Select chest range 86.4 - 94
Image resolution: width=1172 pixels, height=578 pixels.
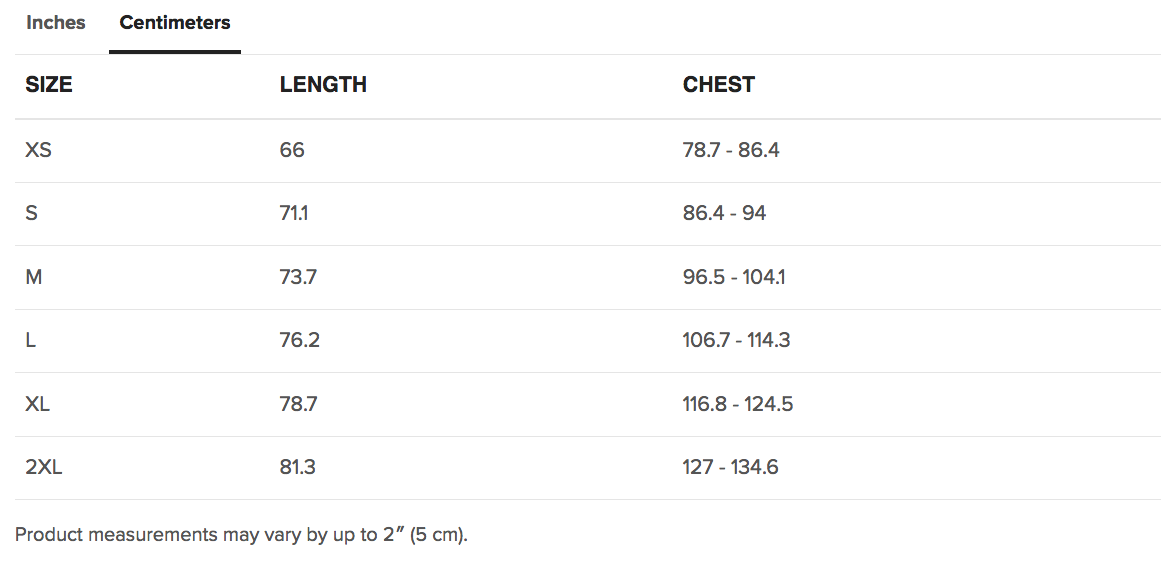(x=724, y=214)
